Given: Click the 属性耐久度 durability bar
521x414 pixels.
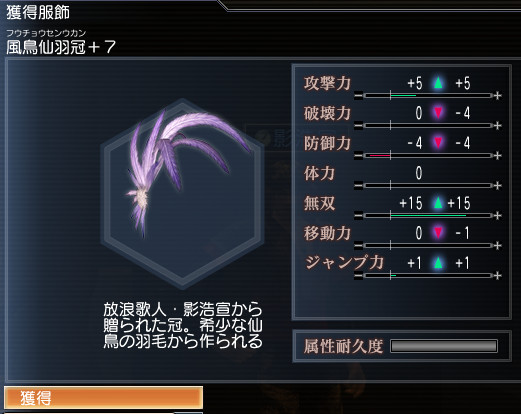Looking at the screenshot, I should click(x=444, y=346).
